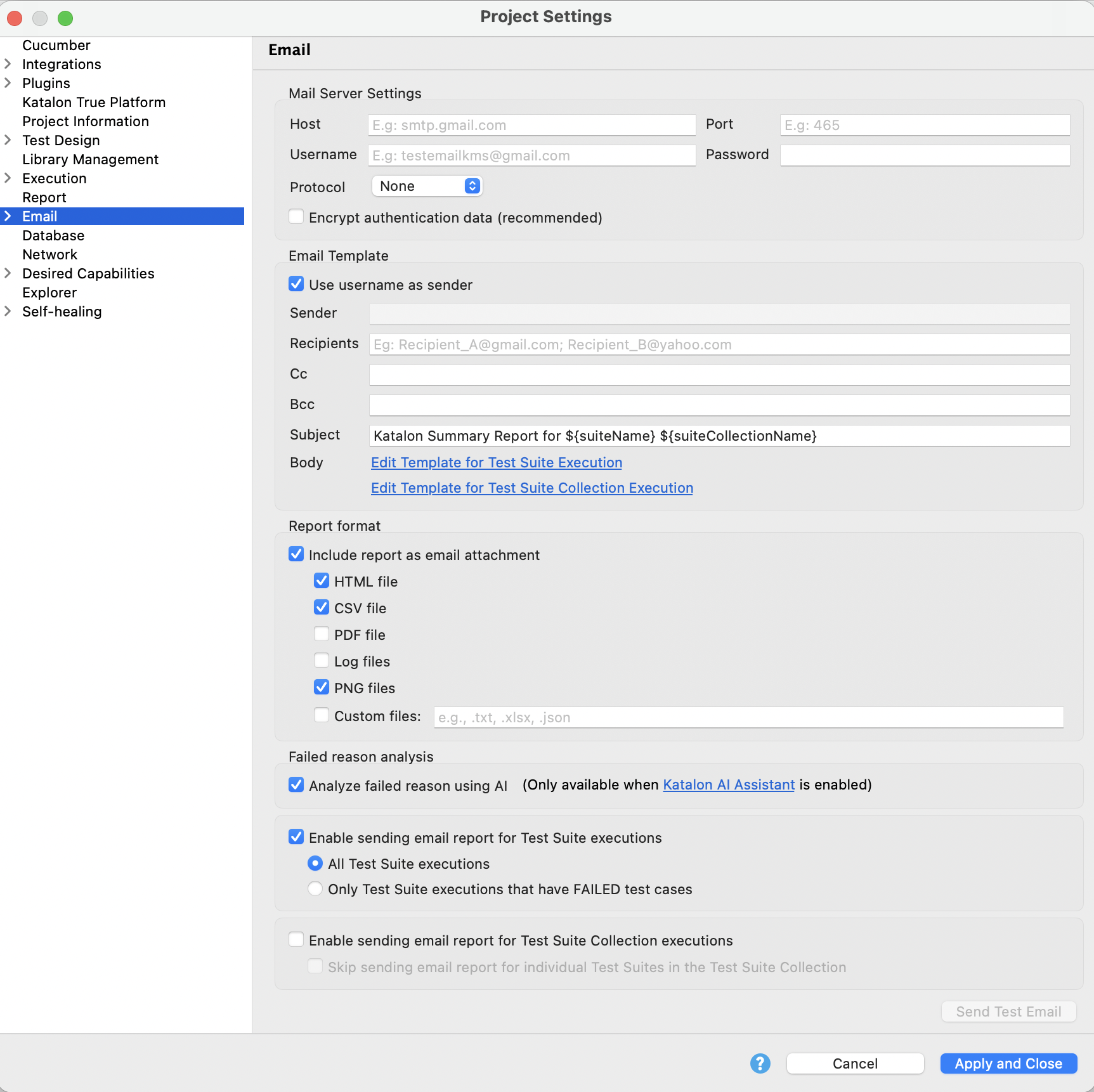Enable email report for Test Suite Collection

(x=296, y=940)
